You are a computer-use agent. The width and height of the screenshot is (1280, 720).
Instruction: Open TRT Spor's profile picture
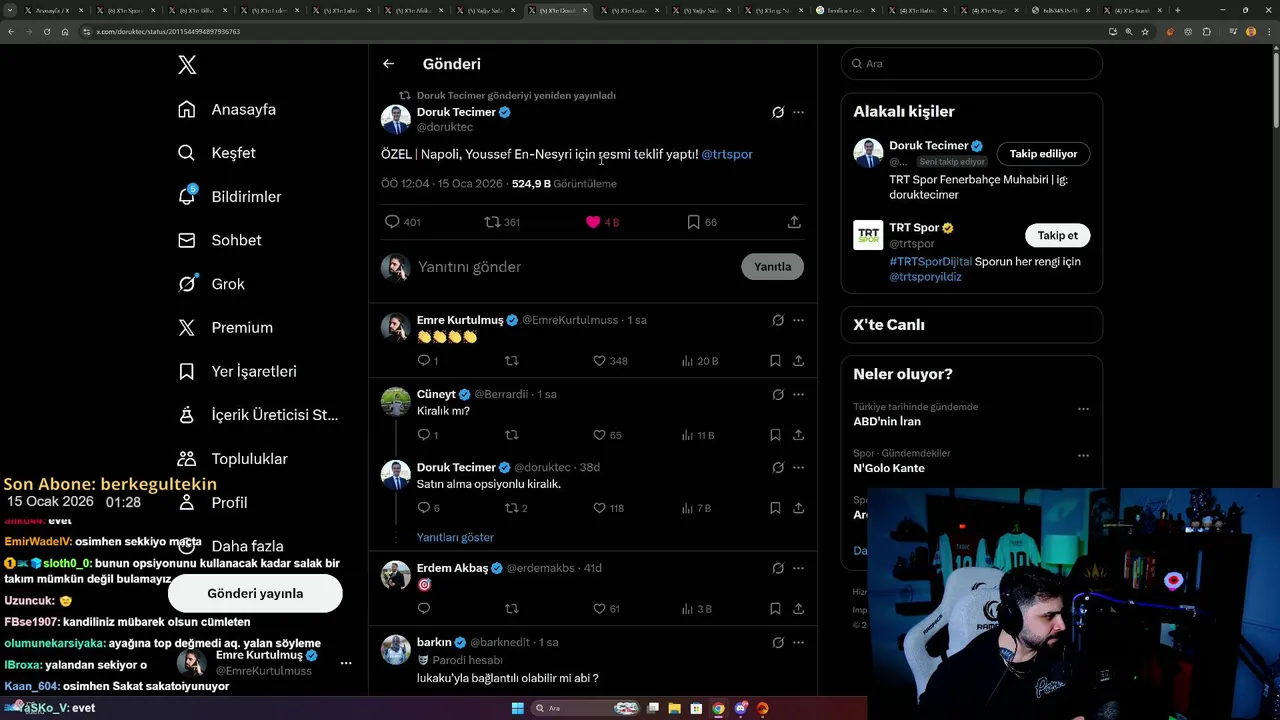click(x=868, y=235)
